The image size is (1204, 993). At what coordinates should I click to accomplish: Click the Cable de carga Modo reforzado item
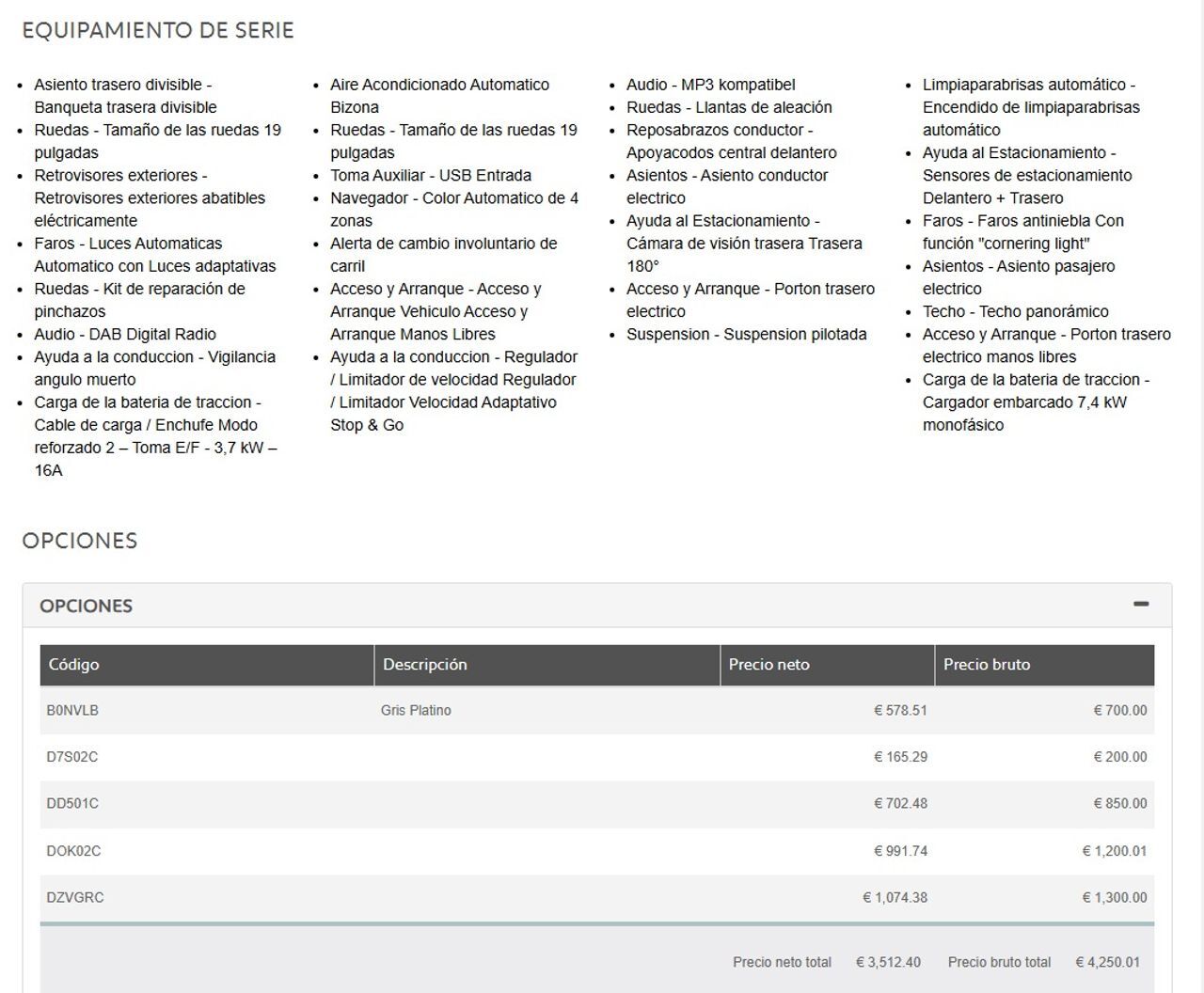coord(155,436)
